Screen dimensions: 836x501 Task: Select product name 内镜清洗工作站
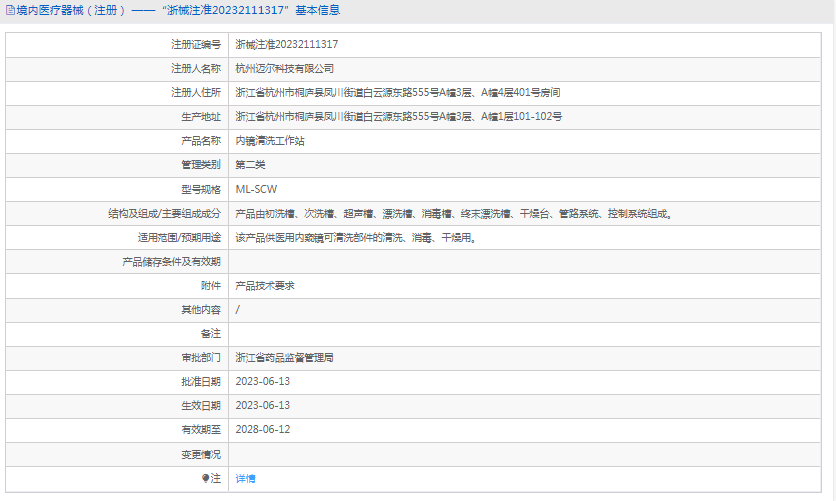point(270,141)
